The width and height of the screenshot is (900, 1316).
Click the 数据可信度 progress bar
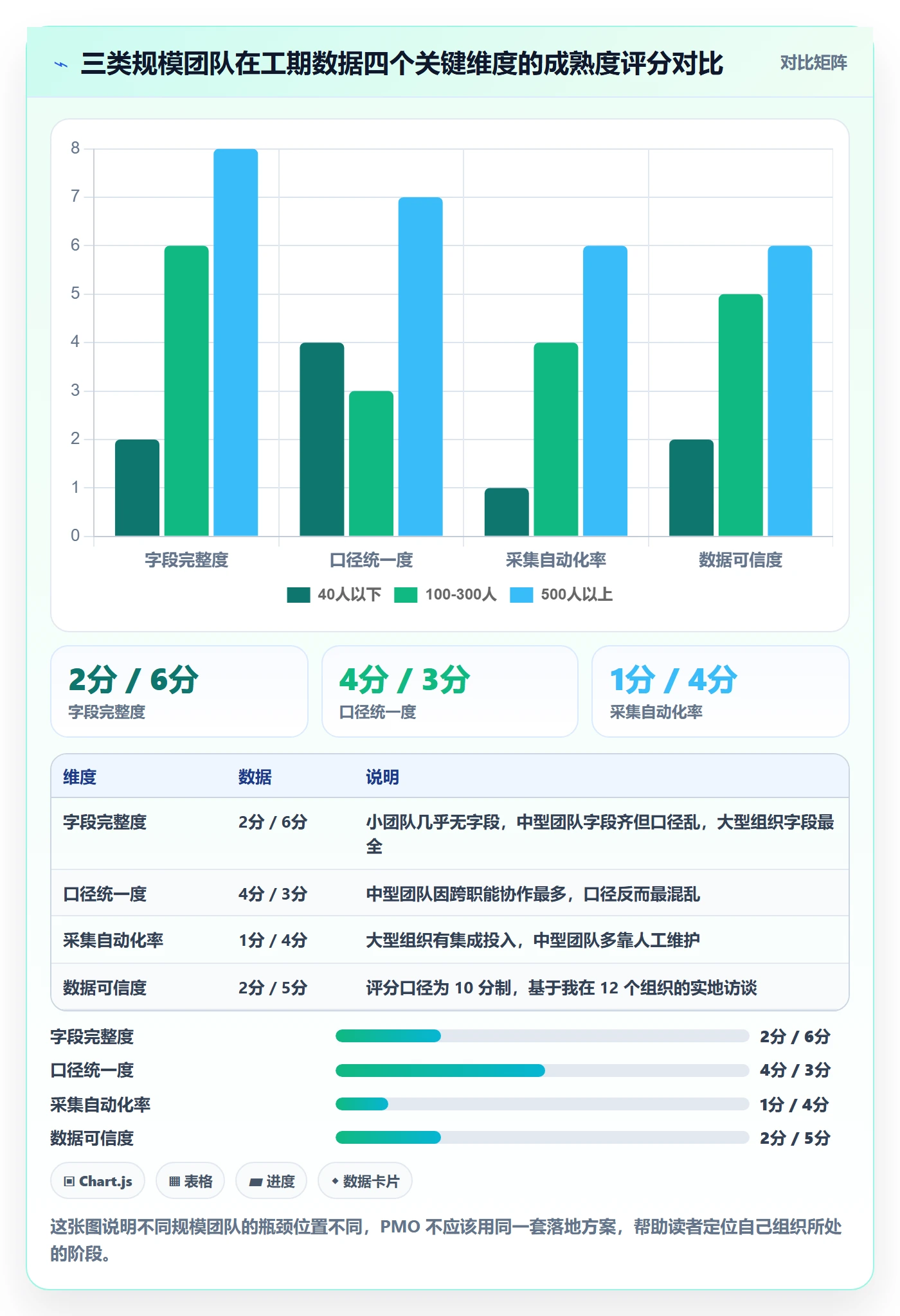(542, 1137)
